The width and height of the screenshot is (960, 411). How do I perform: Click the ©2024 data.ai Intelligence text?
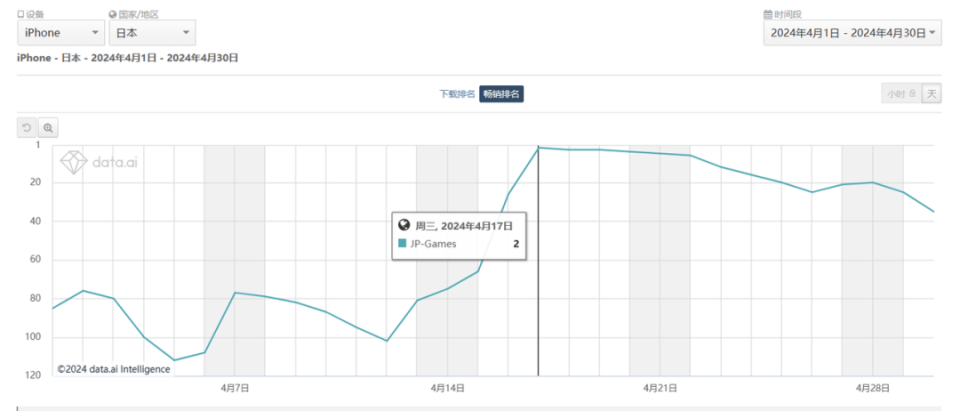pyautogui.click(x=113, y=369)
